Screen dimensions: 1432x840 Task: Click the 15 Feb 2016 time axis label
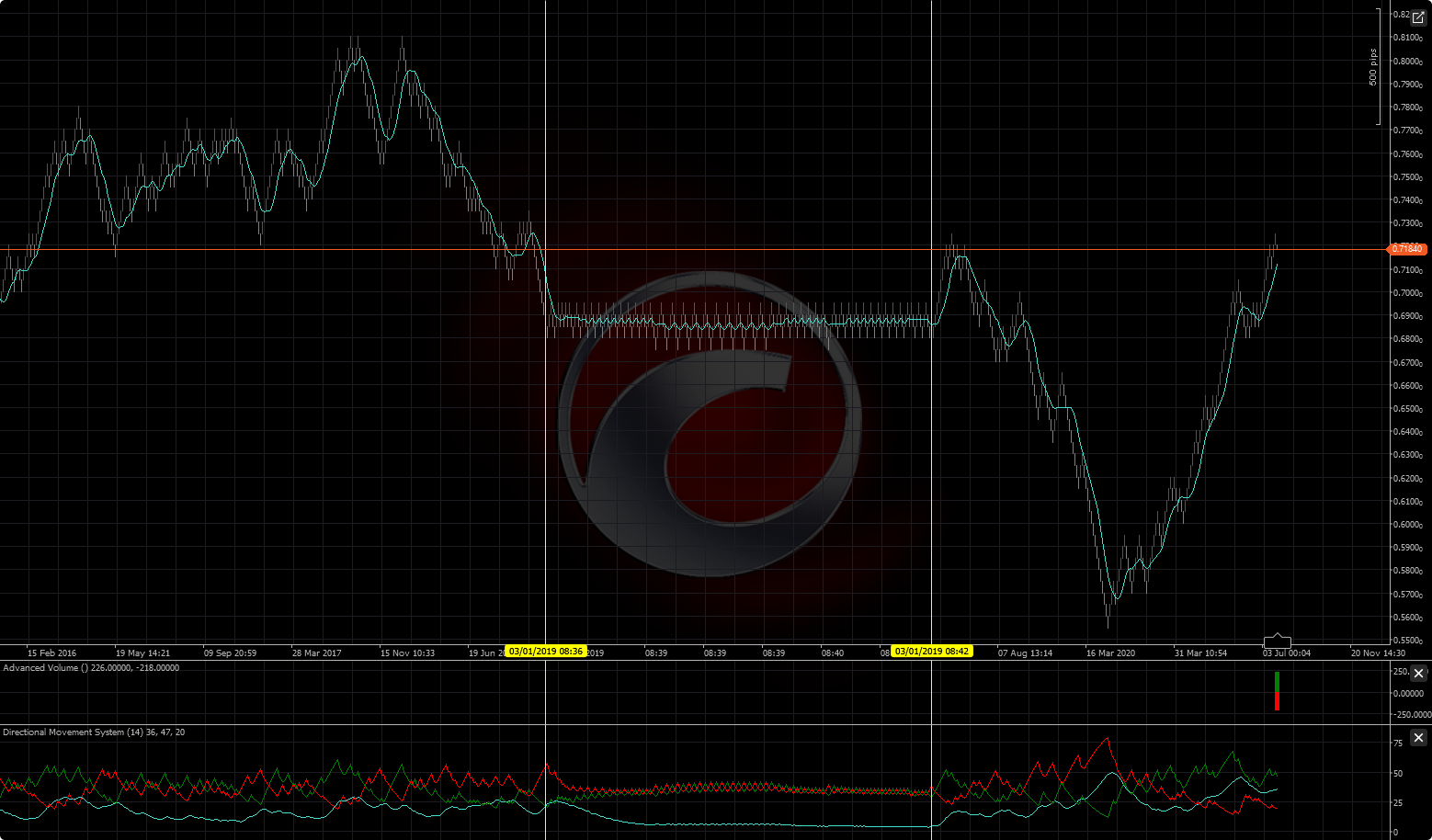(x=52, y=653)
